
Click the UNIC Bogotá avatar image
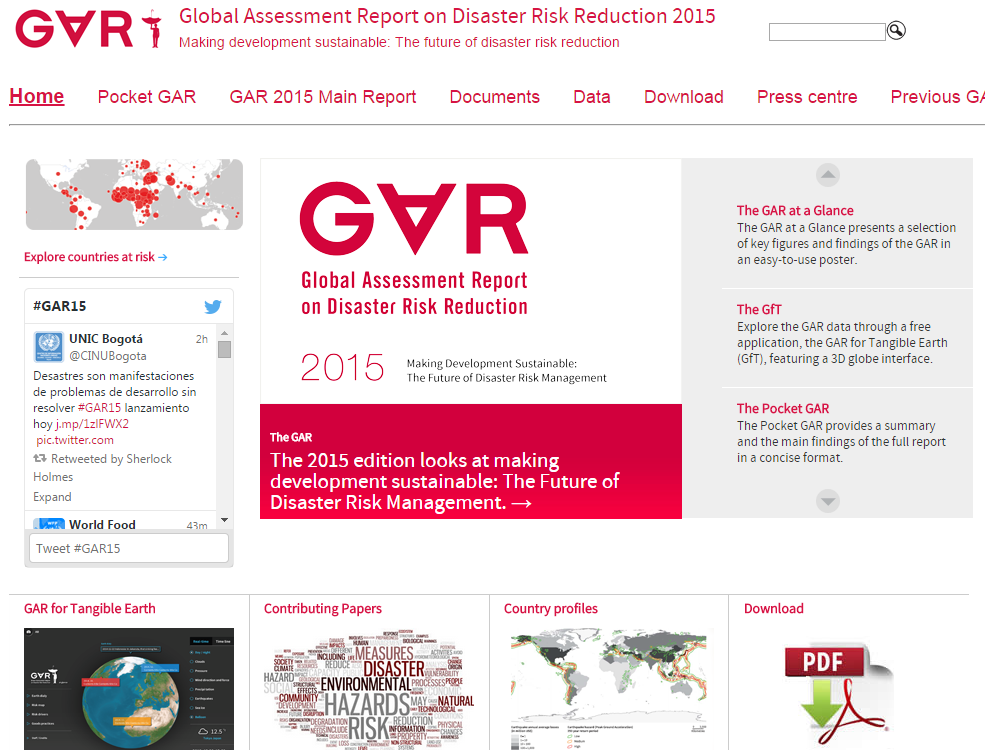(48, 347)
